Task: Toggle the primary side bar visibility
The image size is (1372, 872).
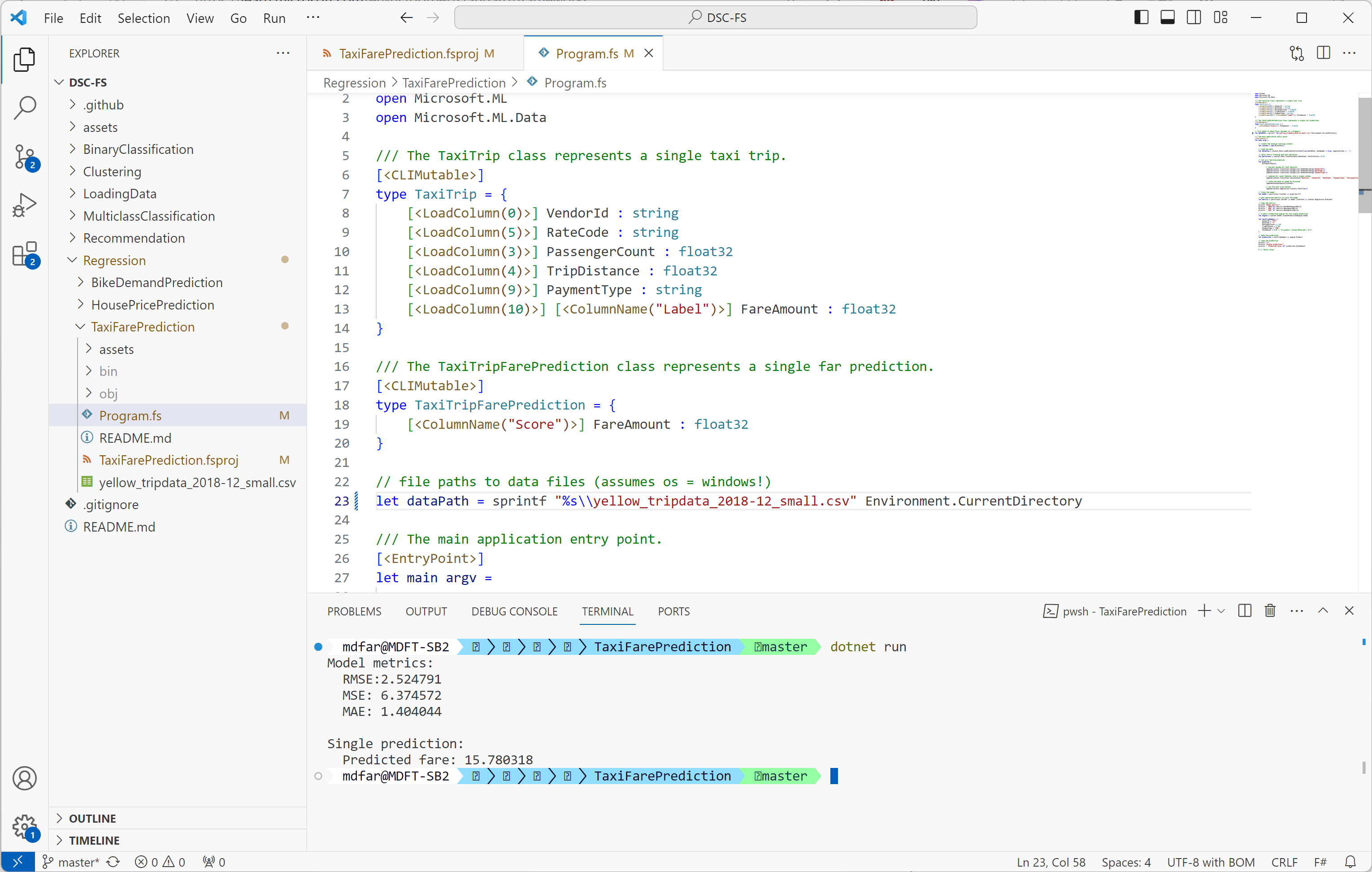Action: 1141,17
